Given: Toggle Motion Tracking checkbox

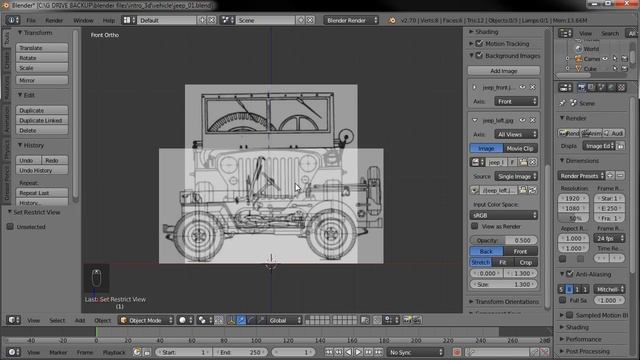Looking at the screenshot, I should 479,43.
